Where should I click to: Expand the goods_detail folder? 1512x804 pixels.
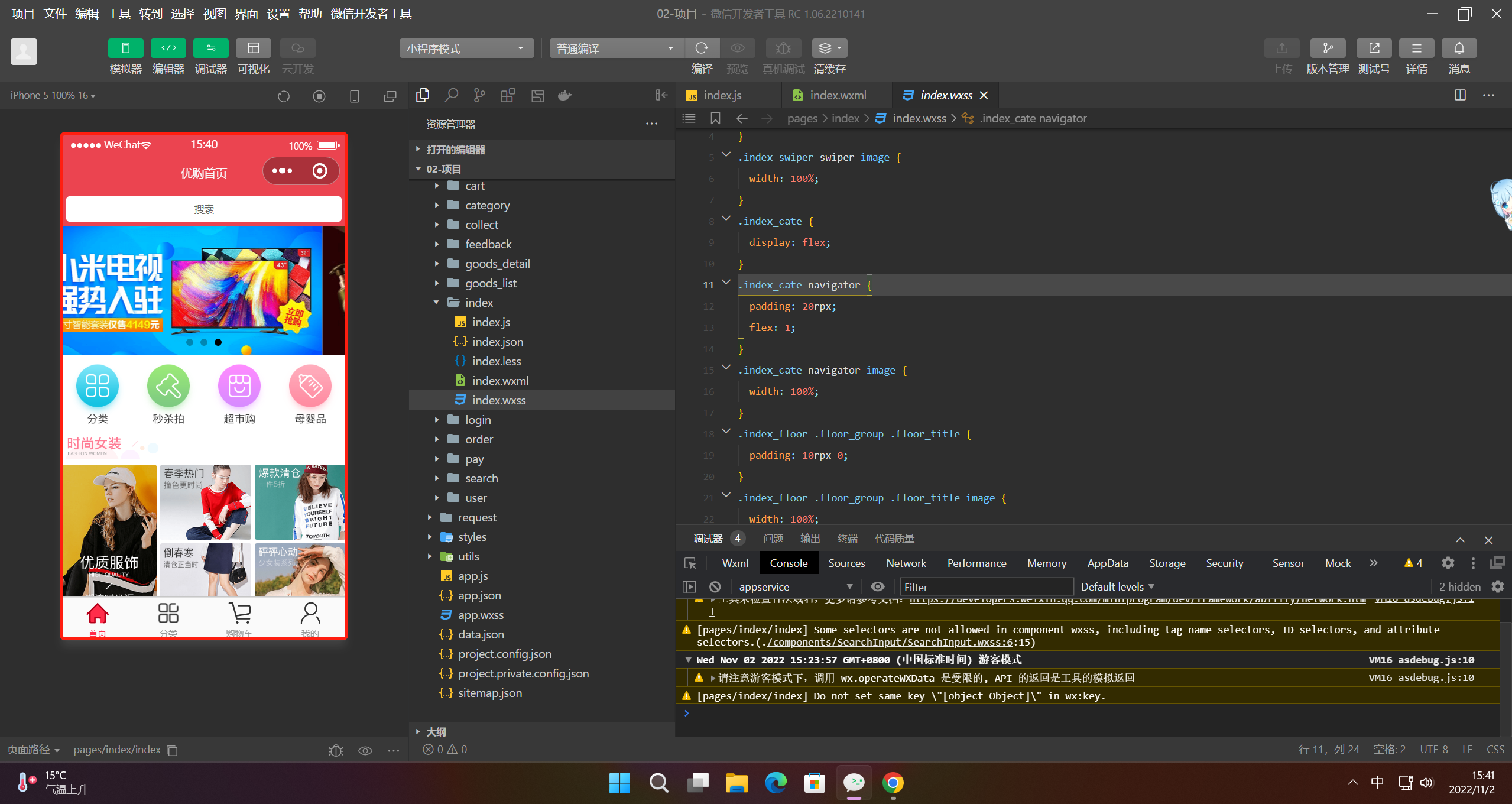497,264
